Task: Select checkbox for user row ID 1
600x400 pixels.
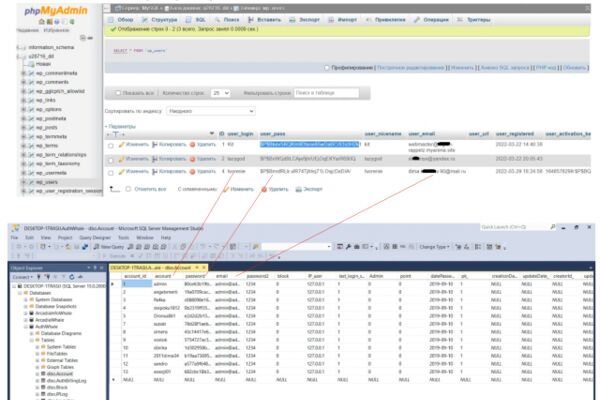Action: click(x=111, y=146)
